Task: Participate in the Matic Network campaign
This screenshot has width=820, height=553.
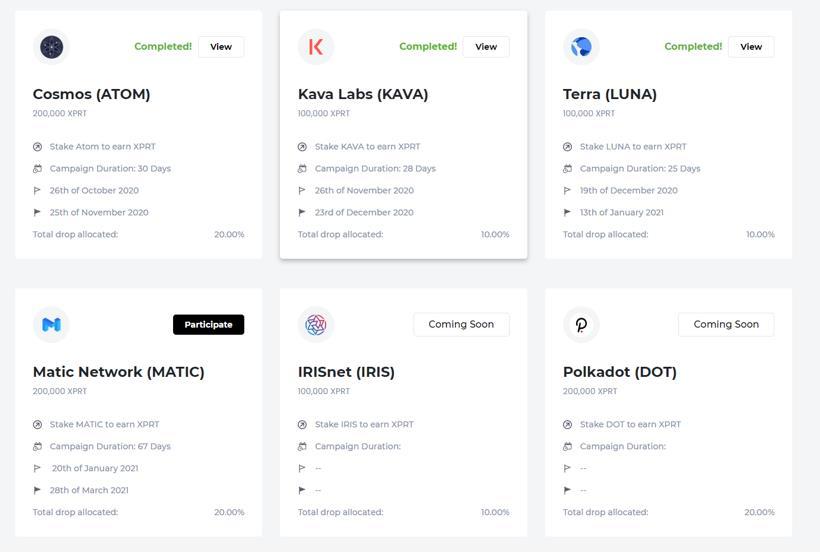Action: coord(208,324)
